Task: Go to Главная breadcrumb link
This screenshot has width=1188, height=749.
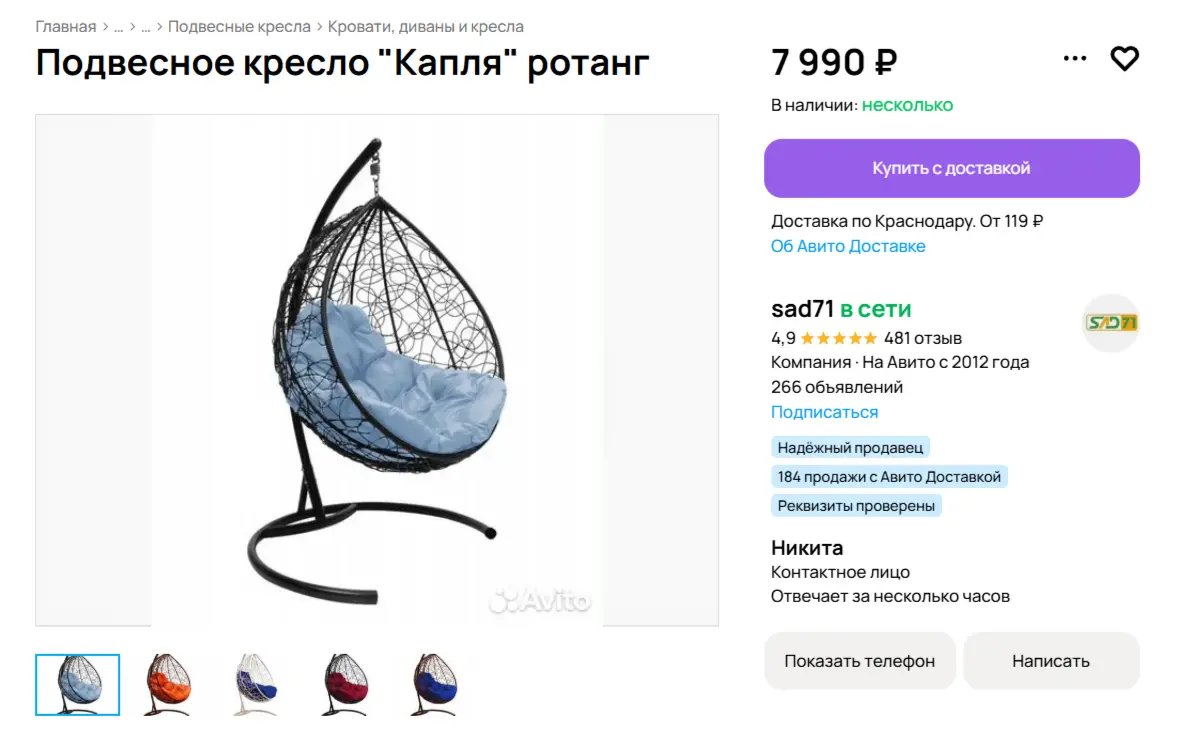Action: point(66,27)
